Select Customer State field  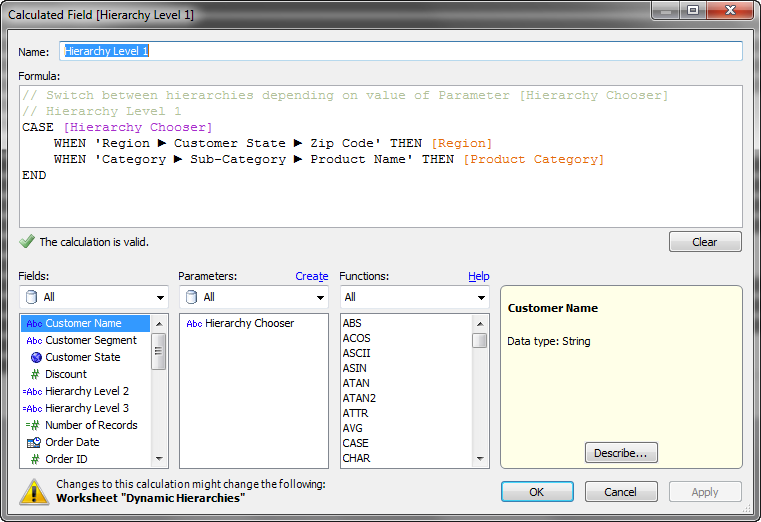click(x=85, y=358)
